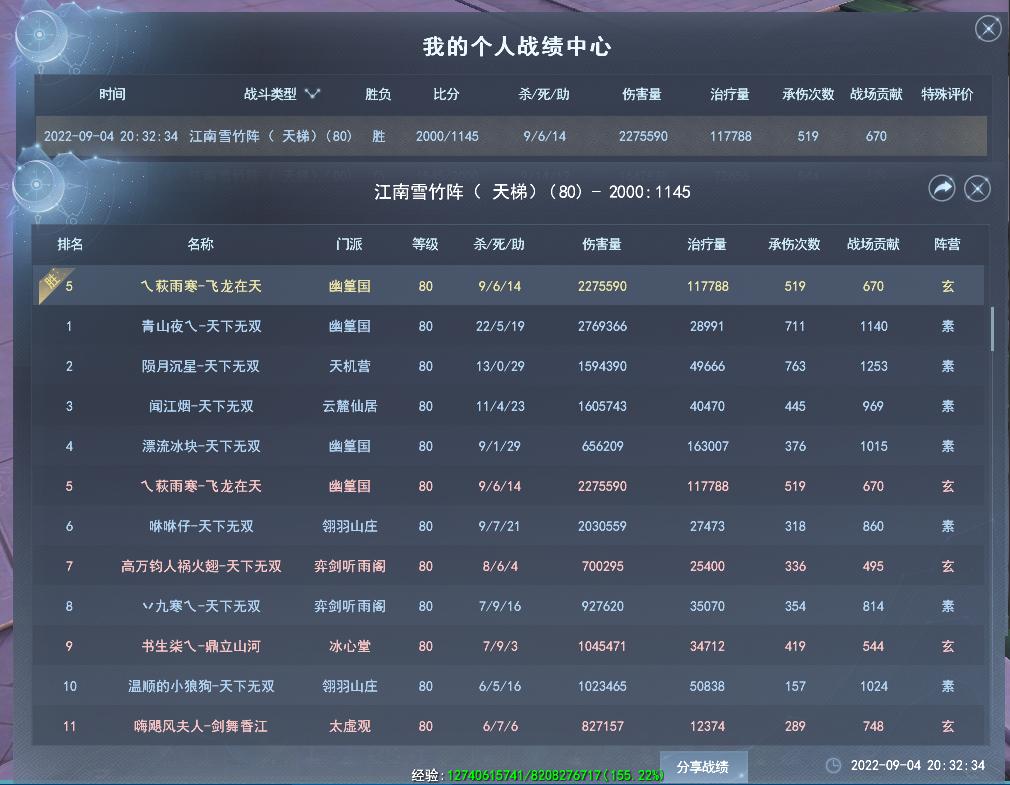Viewport: 1010px width, 785px height.
Task: Select player 陨月沉星-天下无双
Action: (201, 366)
